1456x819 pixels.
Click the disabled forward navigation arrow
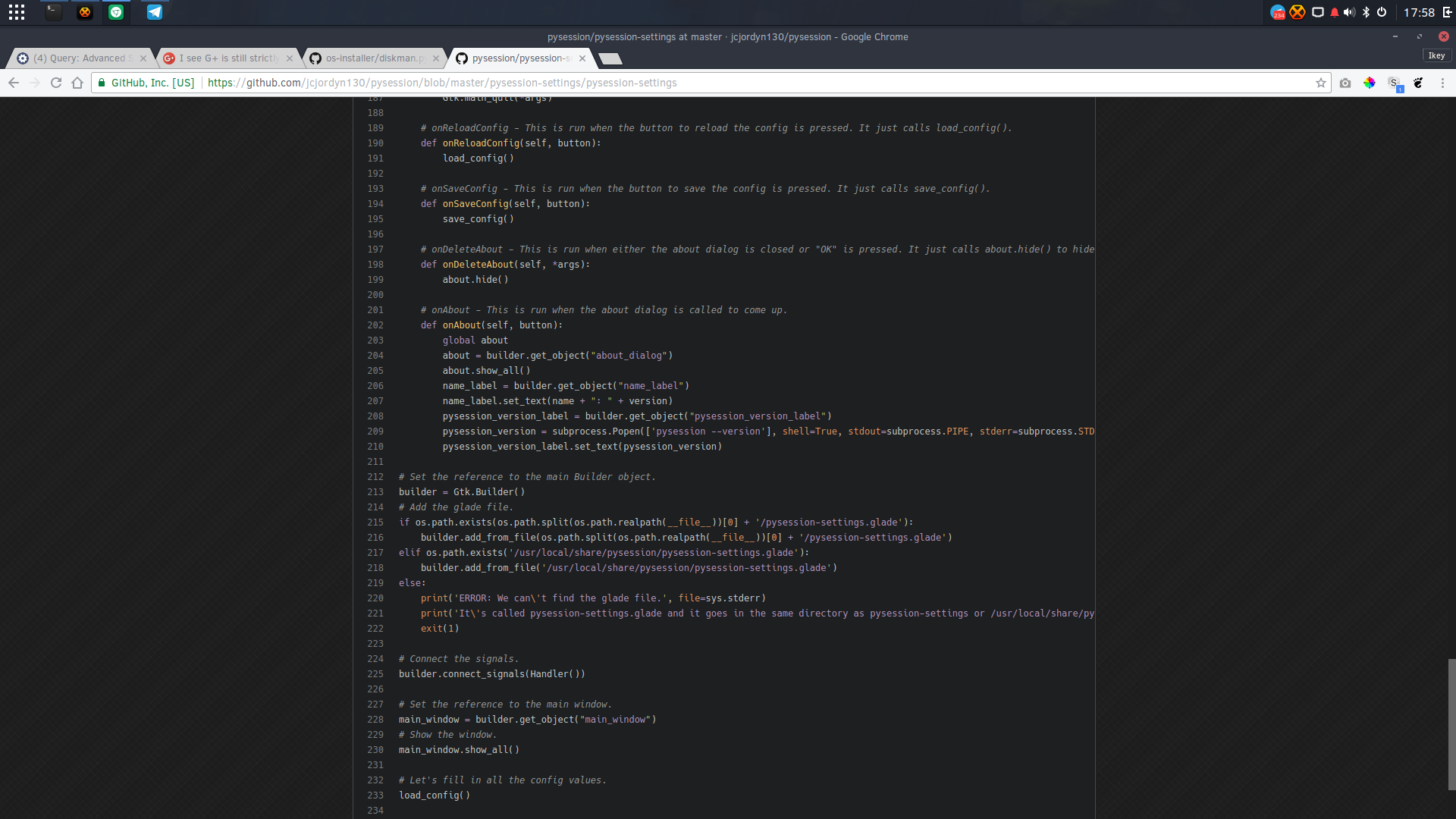click(35, 83)
